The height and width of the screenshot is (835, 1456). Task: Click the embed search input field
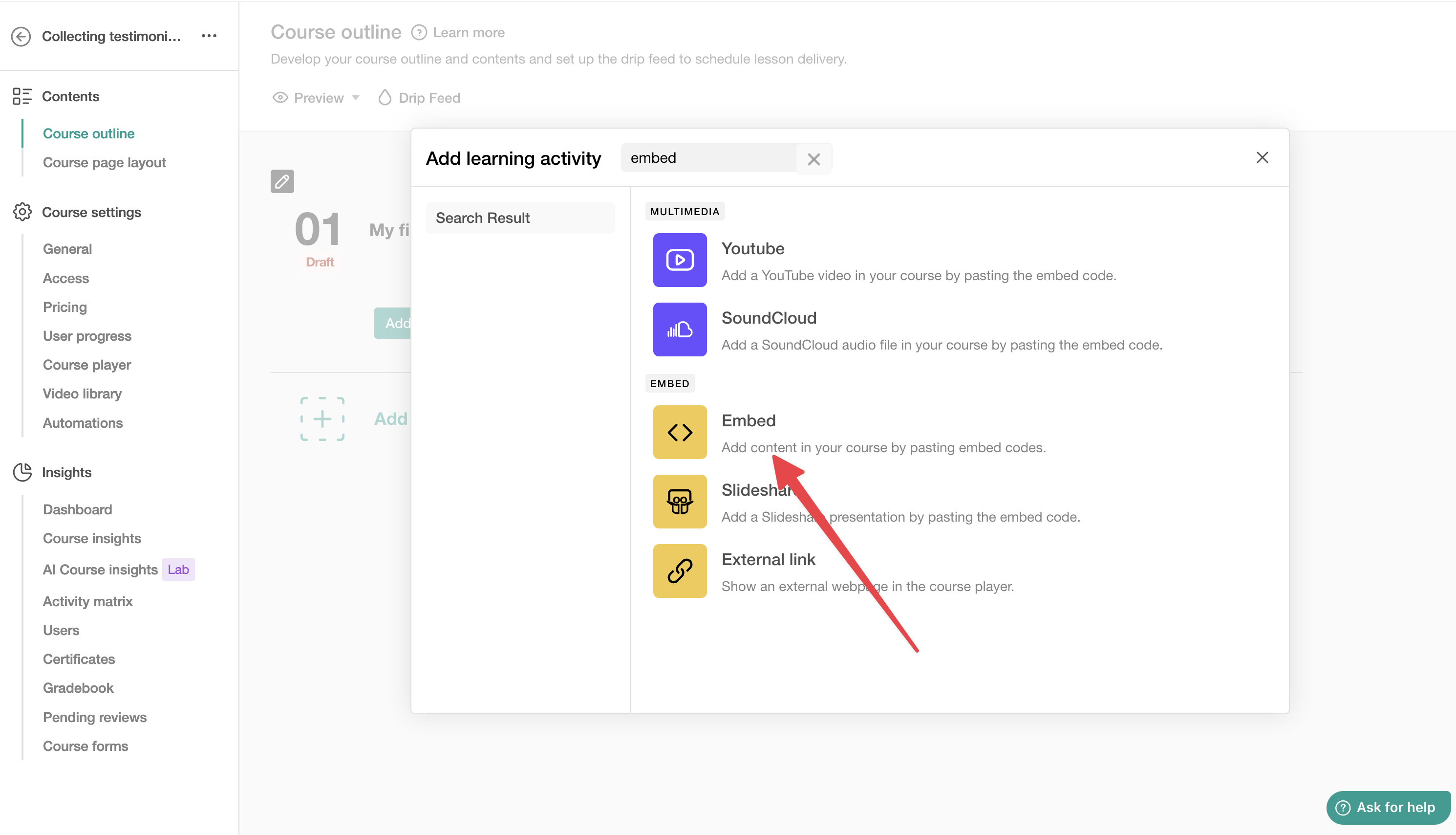coord(709,158)
